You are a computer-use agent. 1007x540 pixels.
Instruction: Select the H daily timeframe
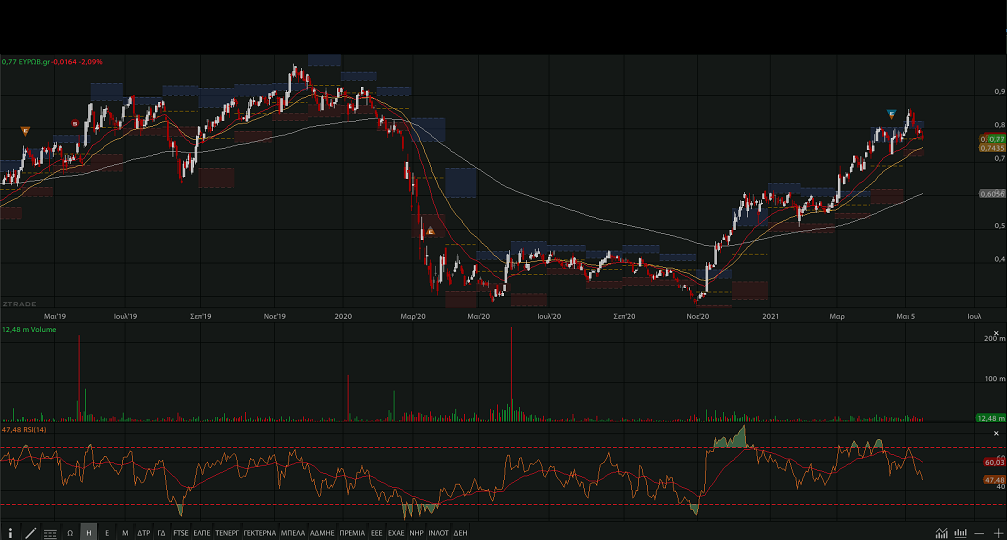click(x=89, y=533)
